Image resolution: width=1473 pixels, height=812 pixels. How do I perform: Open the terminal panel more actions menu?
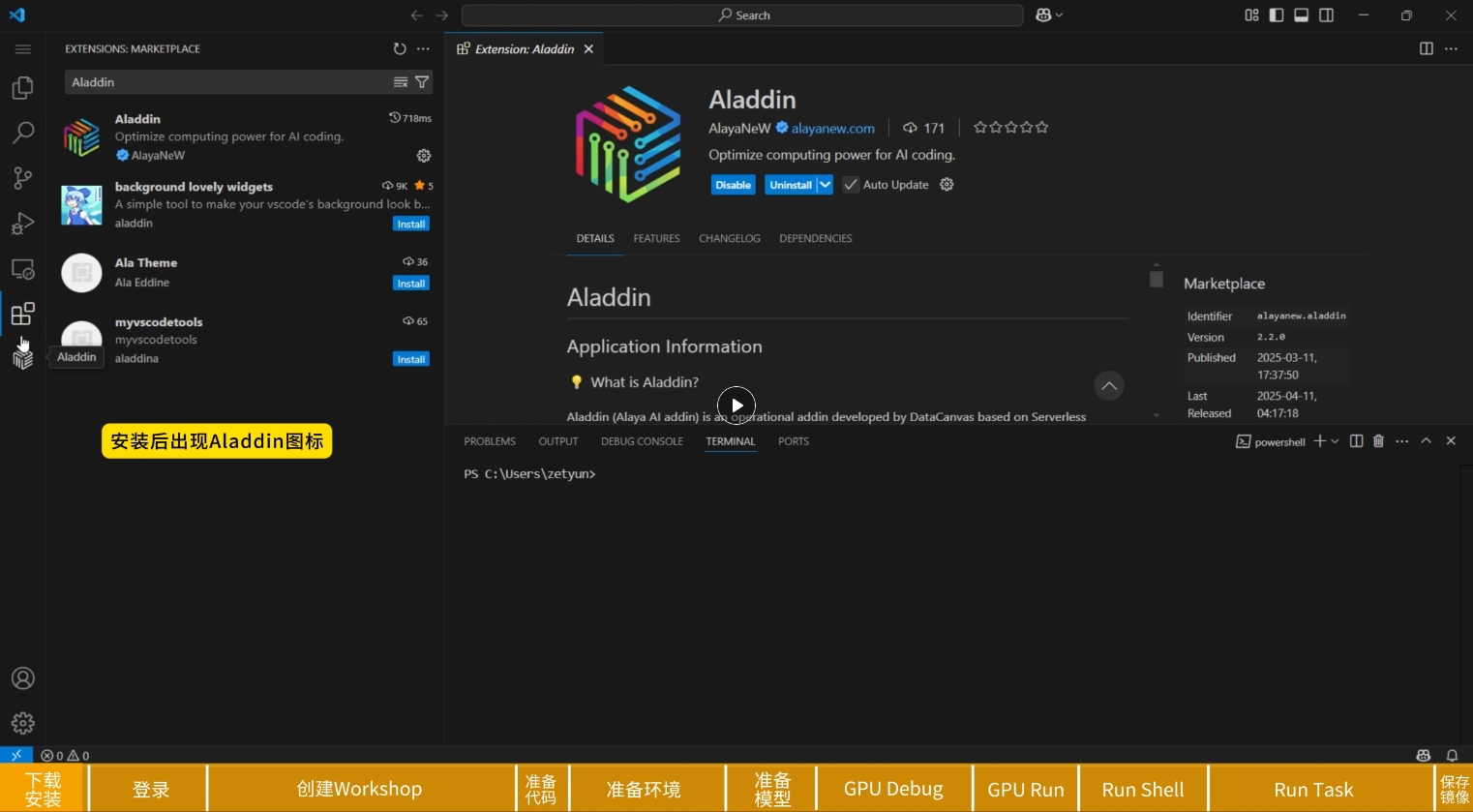[1401, 441]
